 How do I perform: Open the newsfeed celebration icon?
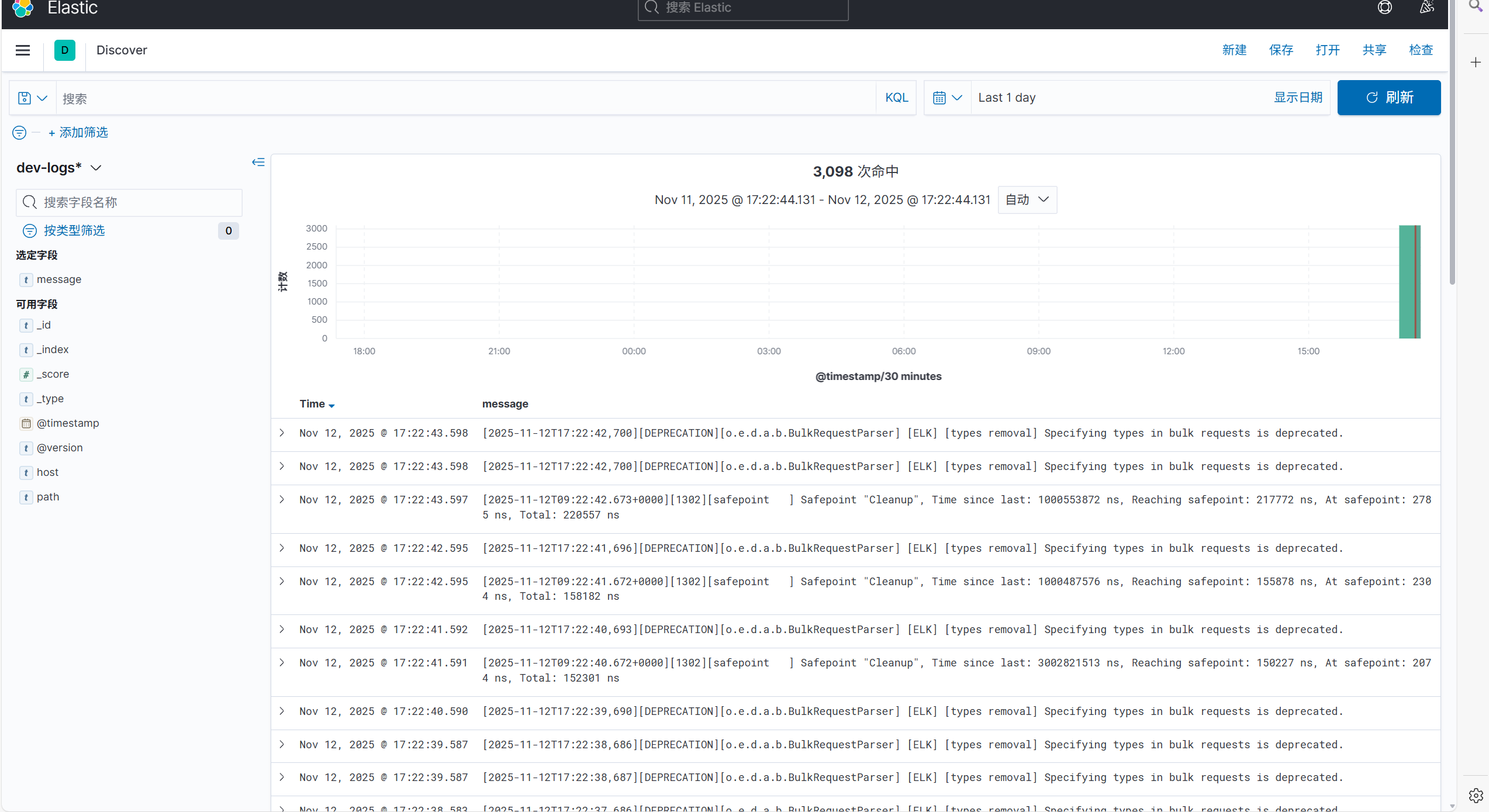(1426, 8)
